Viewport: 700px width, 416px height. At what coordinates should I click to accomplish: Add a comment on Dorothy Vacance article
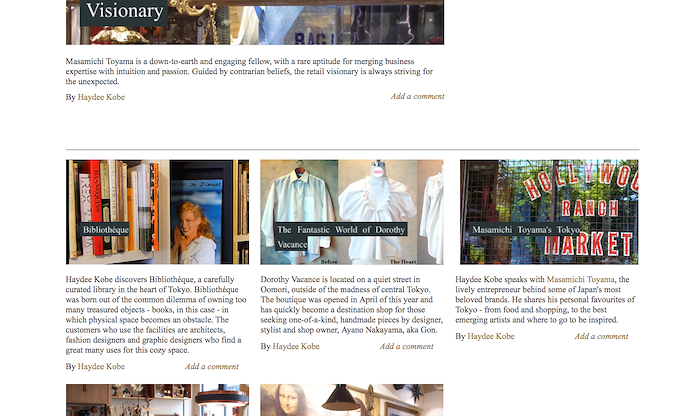407,346
